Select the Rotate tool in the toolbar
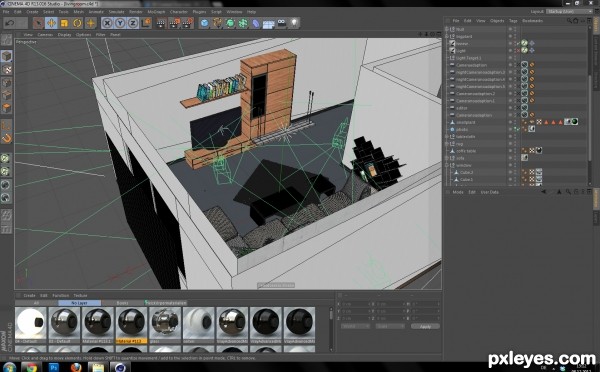 (77, 23)
